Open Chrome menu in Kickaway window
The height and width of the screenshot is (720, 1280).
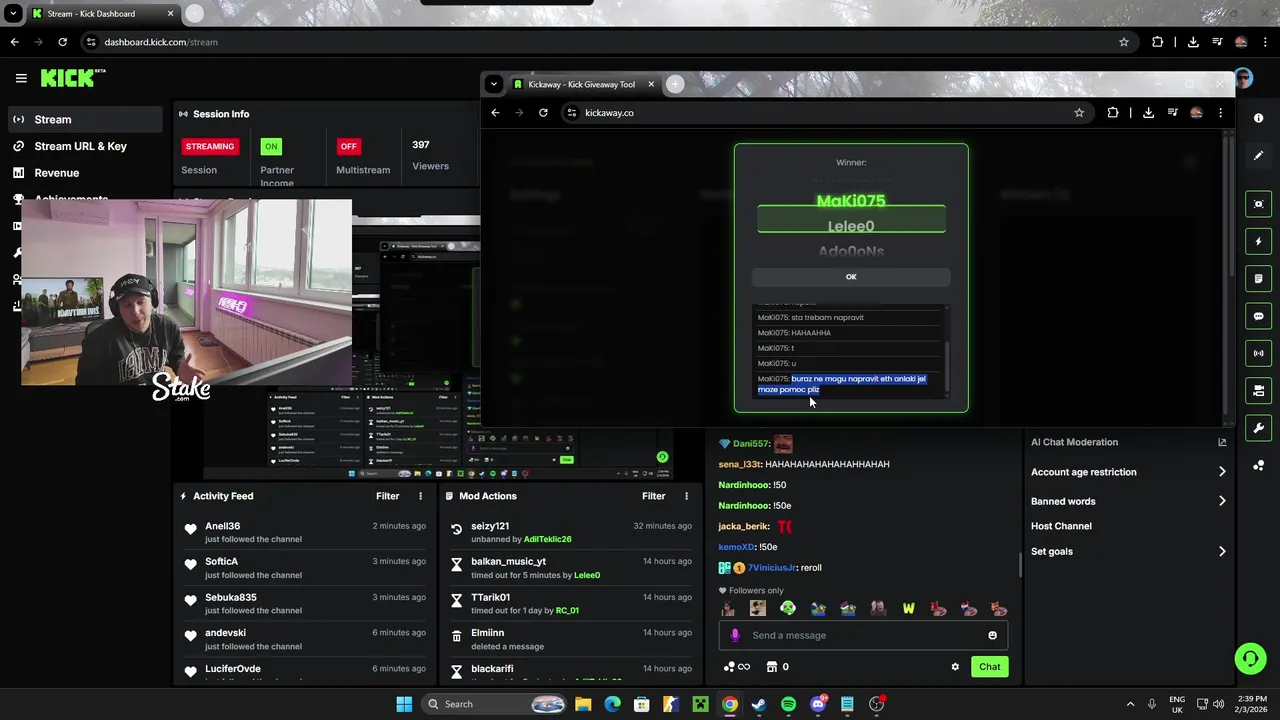point(1220,113)
